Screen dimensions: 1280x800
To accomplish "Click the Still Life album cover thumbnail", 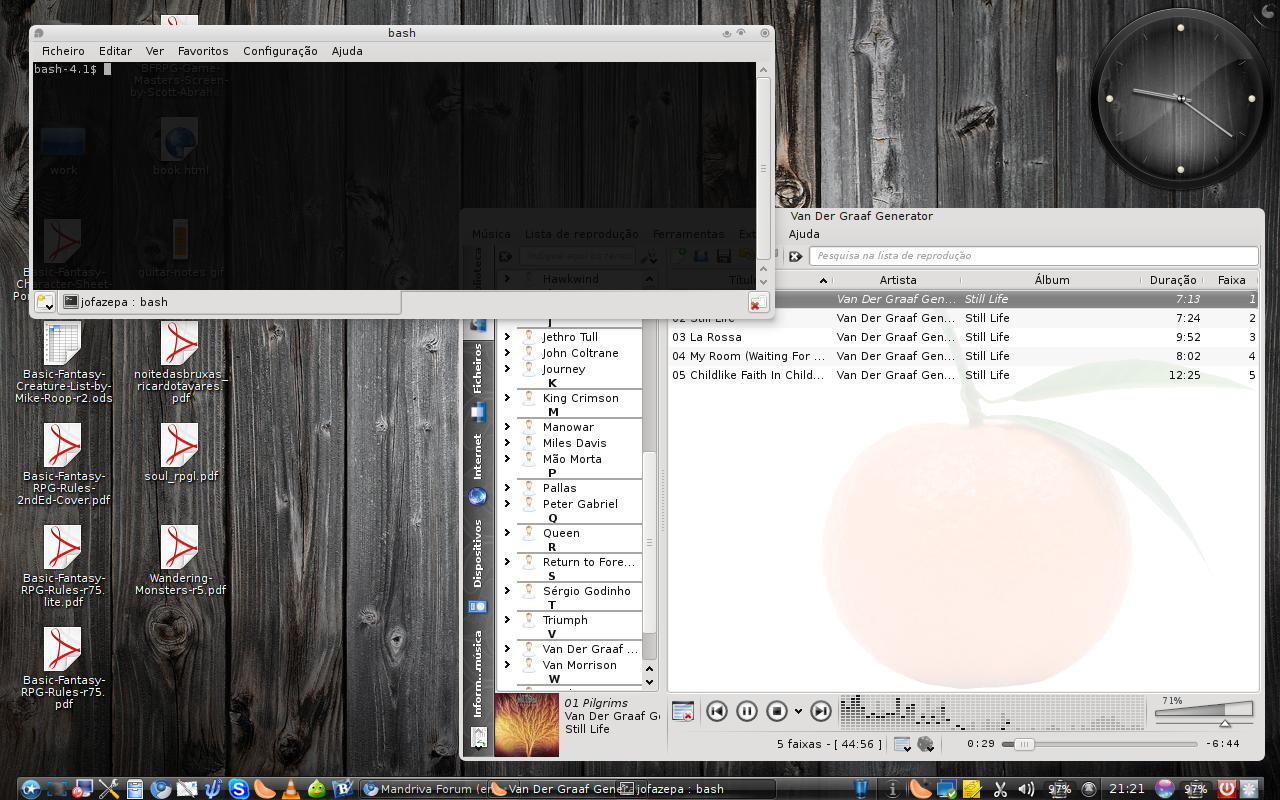I will click(x=527, y=725).
